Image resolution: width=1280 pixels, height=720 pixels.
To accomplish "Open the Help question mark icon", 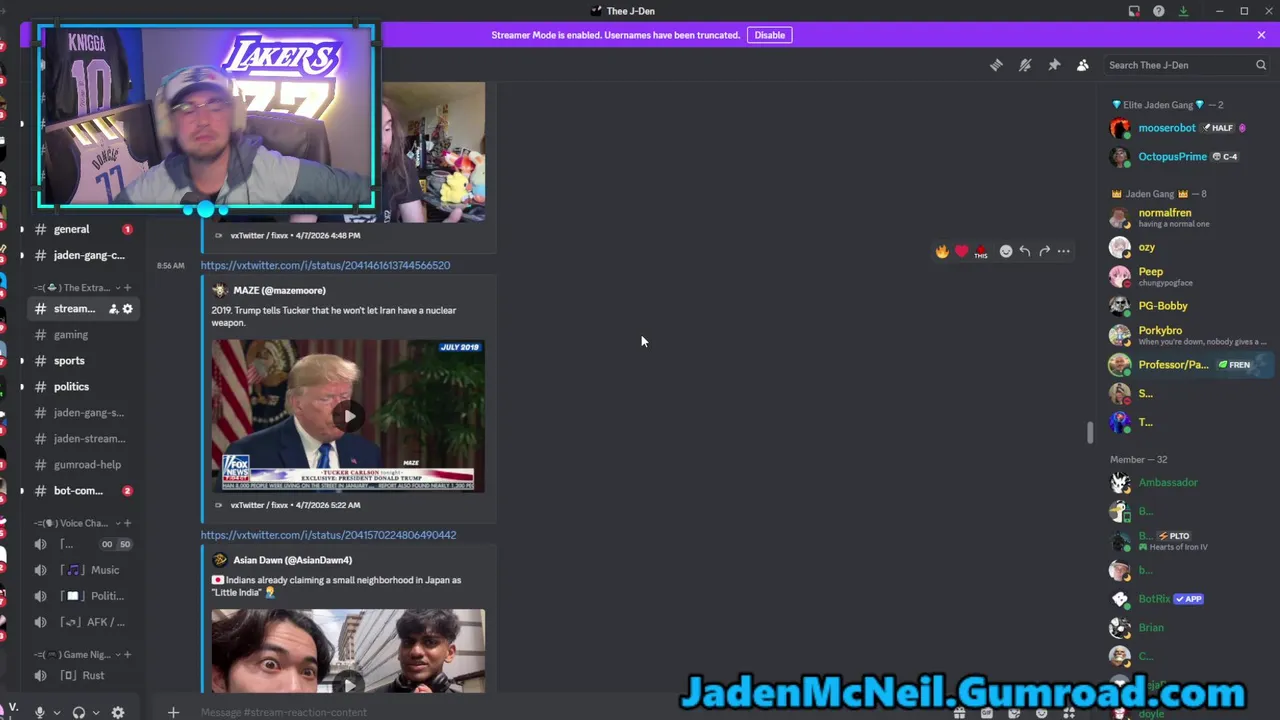I will tap(1158, 11).
